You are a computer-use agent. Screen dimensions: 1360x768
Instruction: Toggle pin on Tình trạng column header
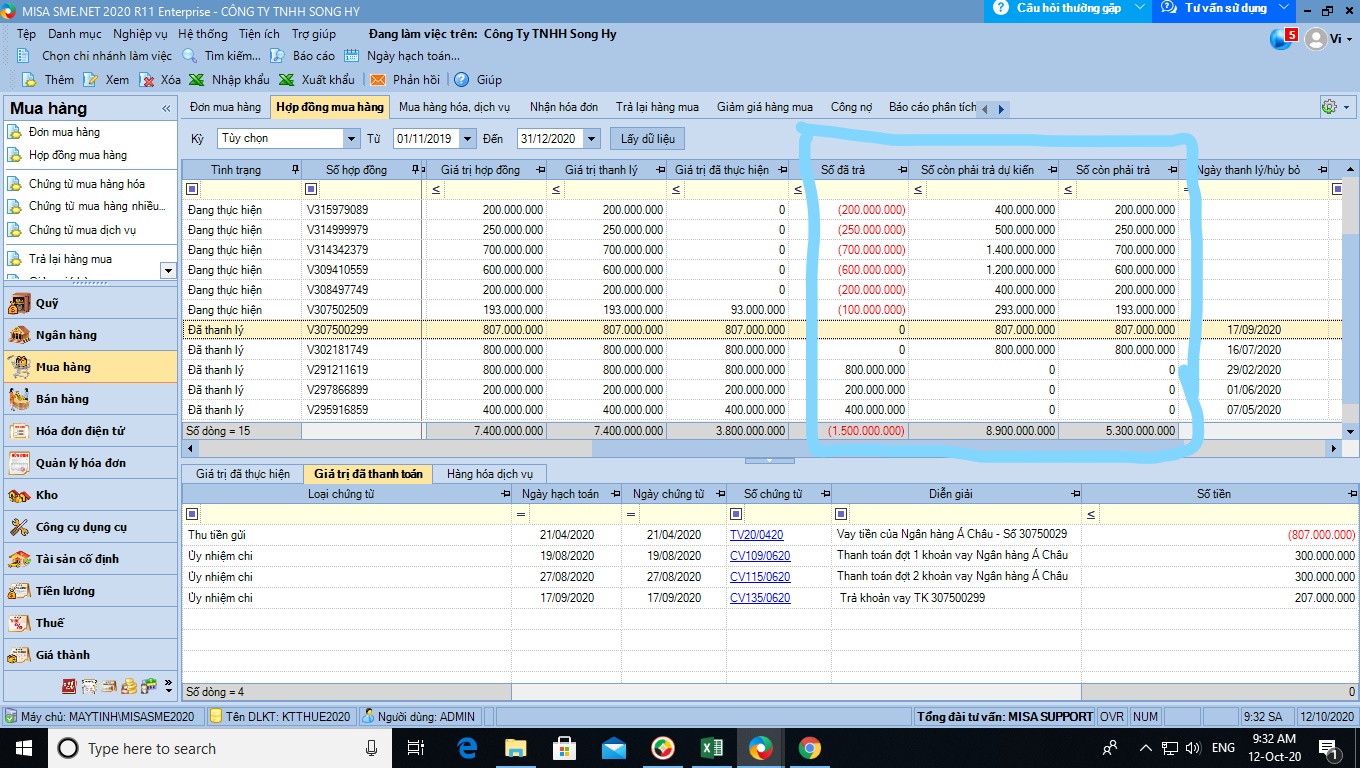tap(294, 170)
